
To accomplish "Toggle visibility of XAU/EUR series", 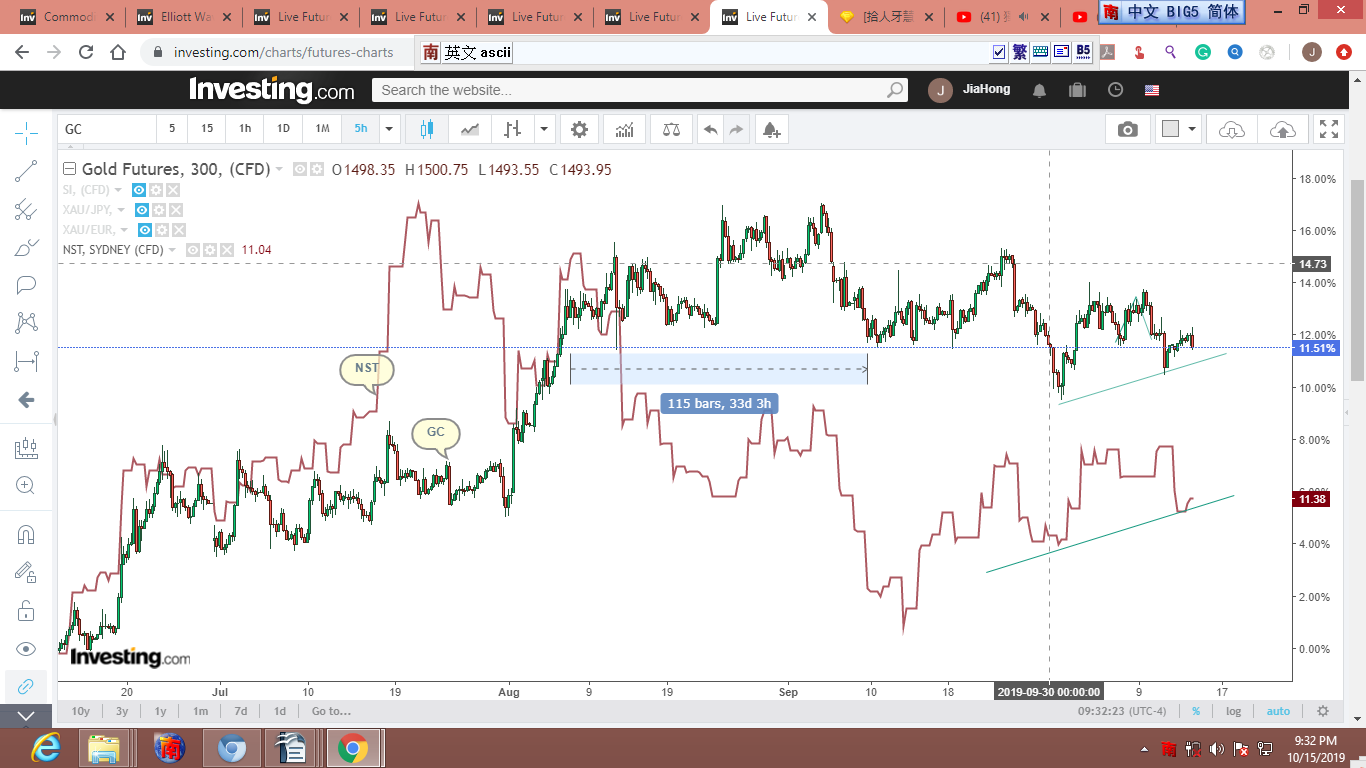I will 145,230.
